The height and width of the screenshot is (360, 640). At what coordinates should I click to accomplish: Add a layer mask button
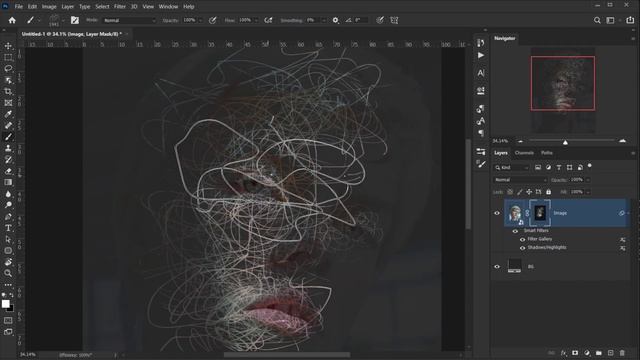click(x=575, y=353)
